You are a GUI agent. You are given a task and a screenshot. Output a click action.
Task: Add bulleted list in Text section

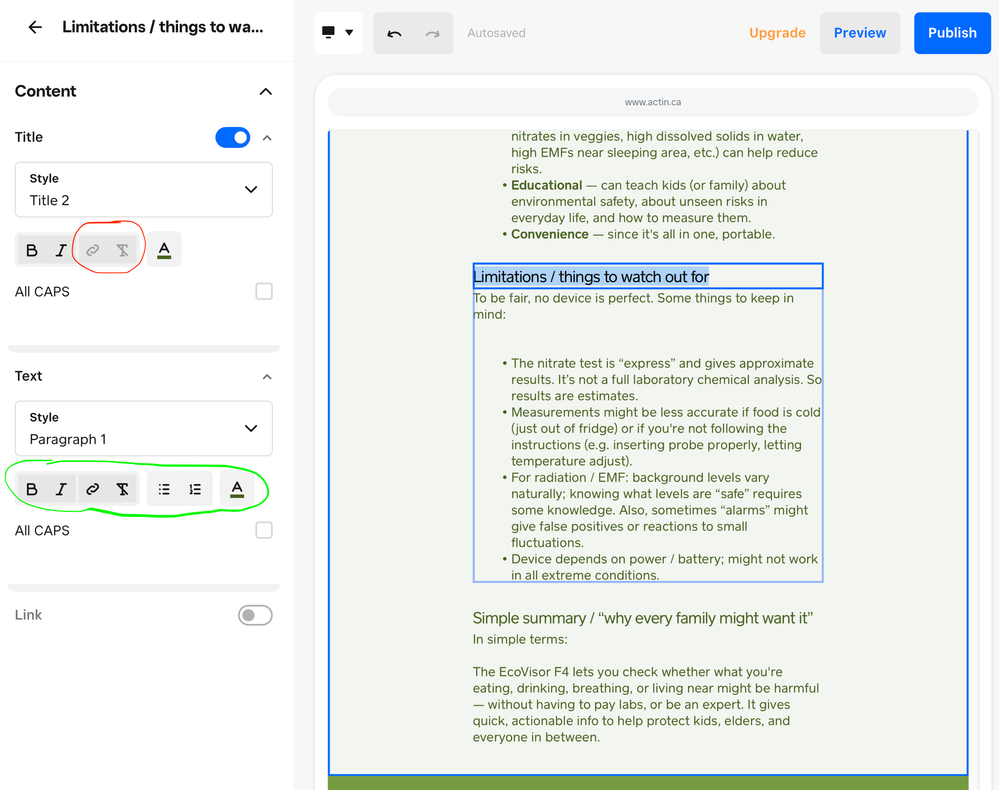pyautogui.click(x=164, y=489)
